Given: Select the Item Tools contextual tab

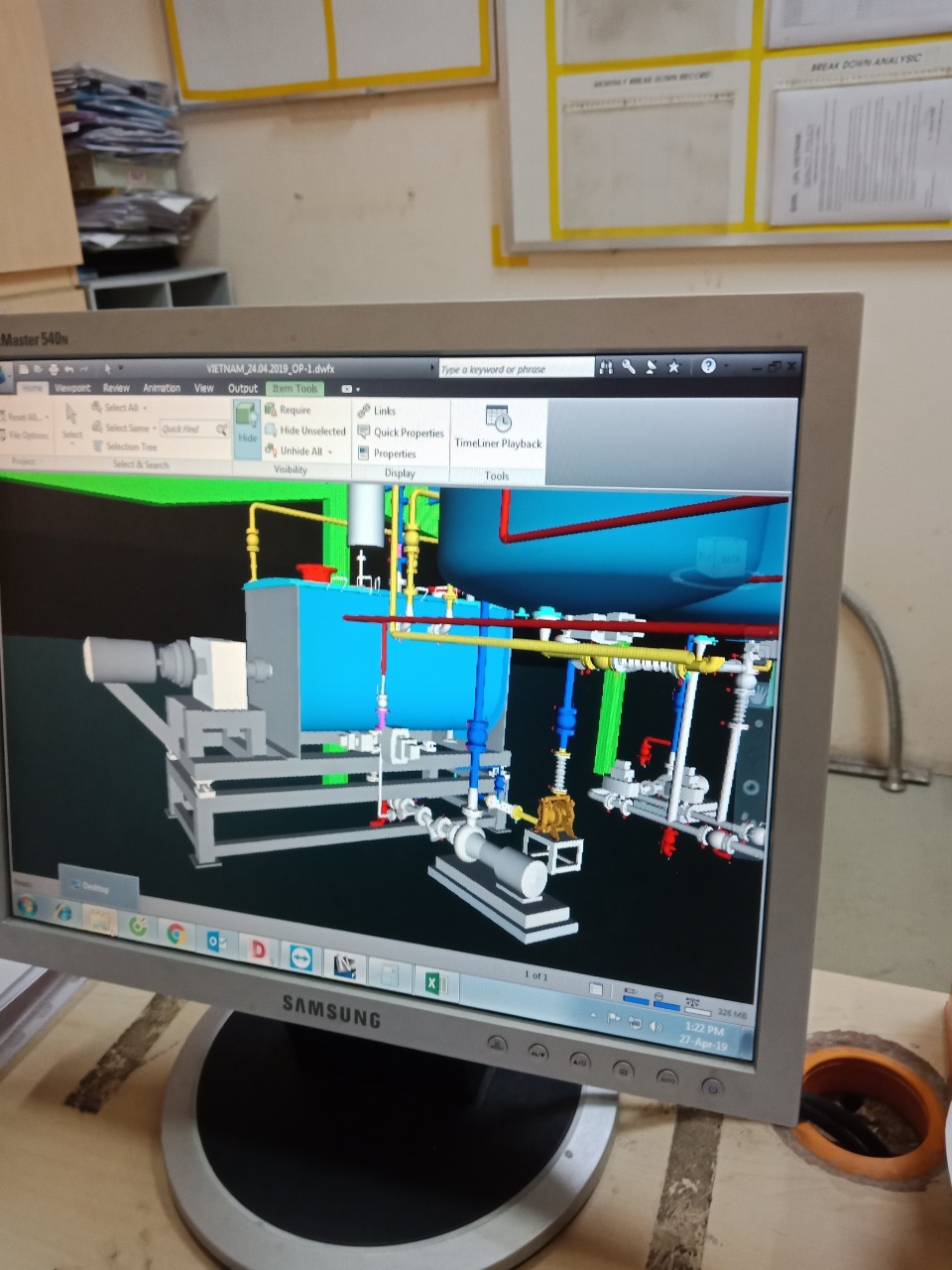Looking at the screenshot, I should 296,388.
